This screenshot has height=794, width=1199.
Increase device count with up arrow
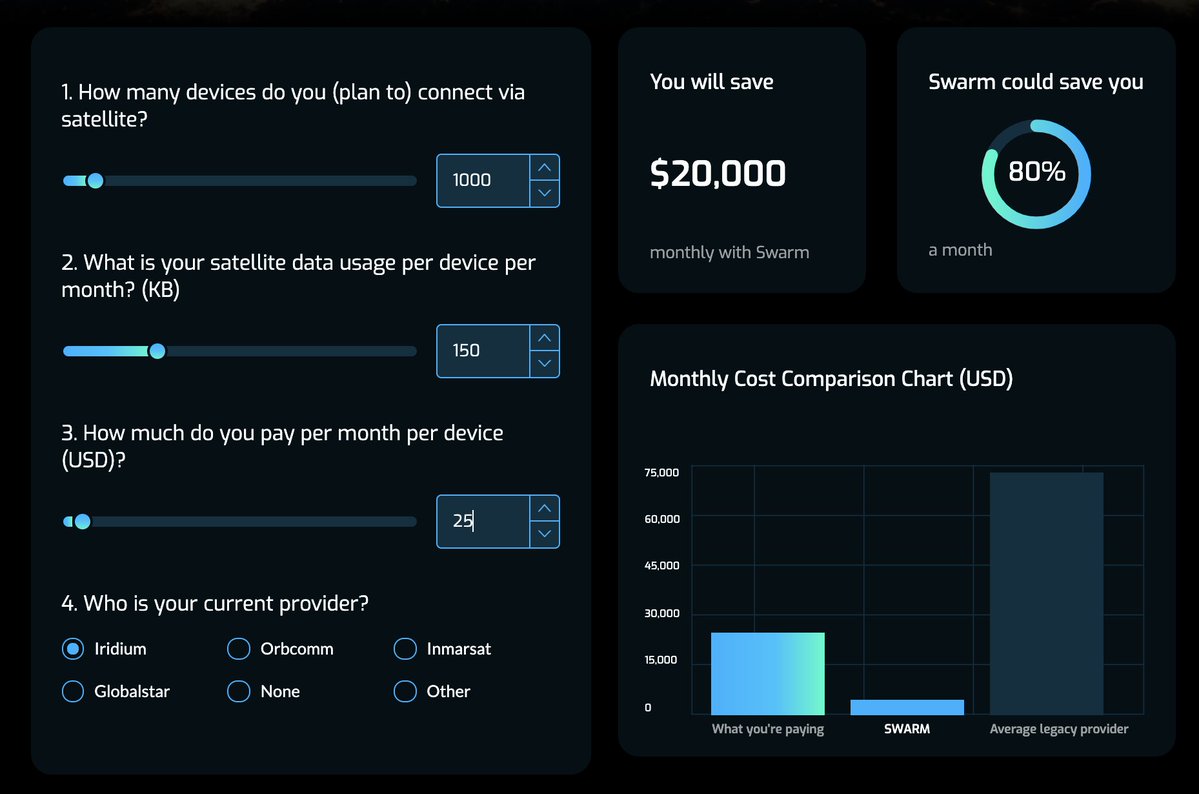tap(544, 168)
